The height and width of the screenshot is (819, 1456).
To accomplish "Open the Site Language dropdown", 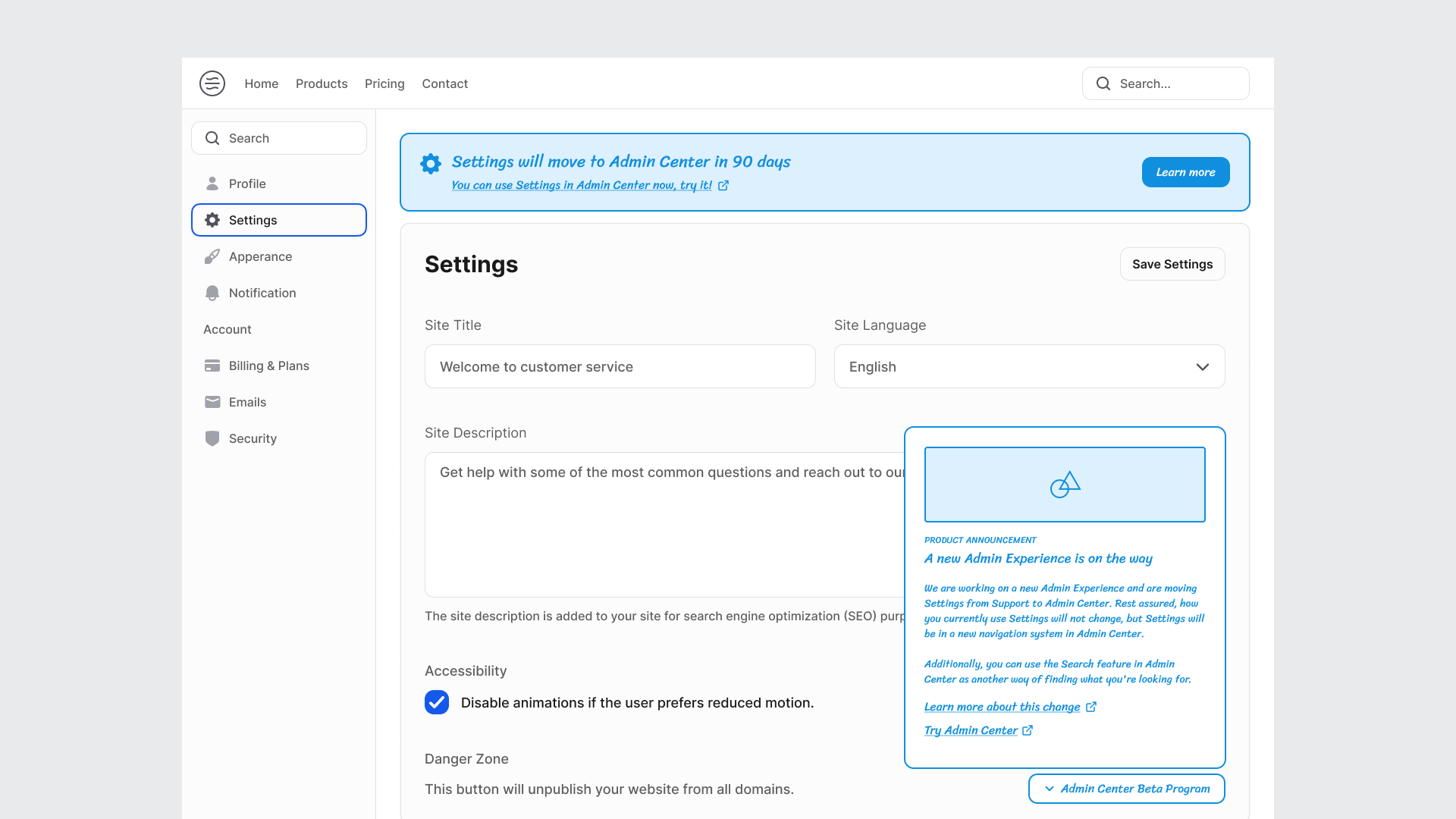I will coord(1029,366).
